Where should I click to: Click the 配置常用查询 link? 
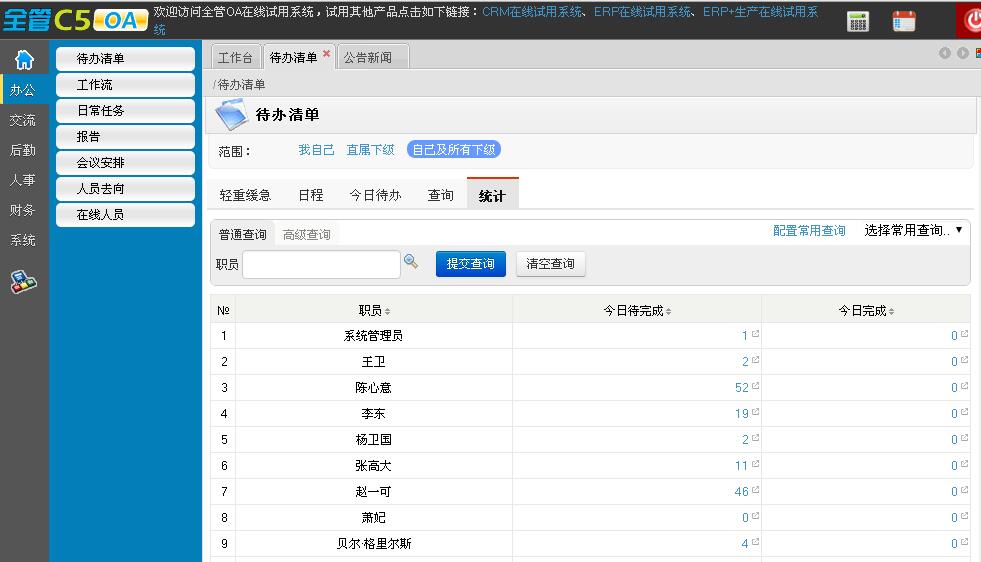(x=809, y=230)
